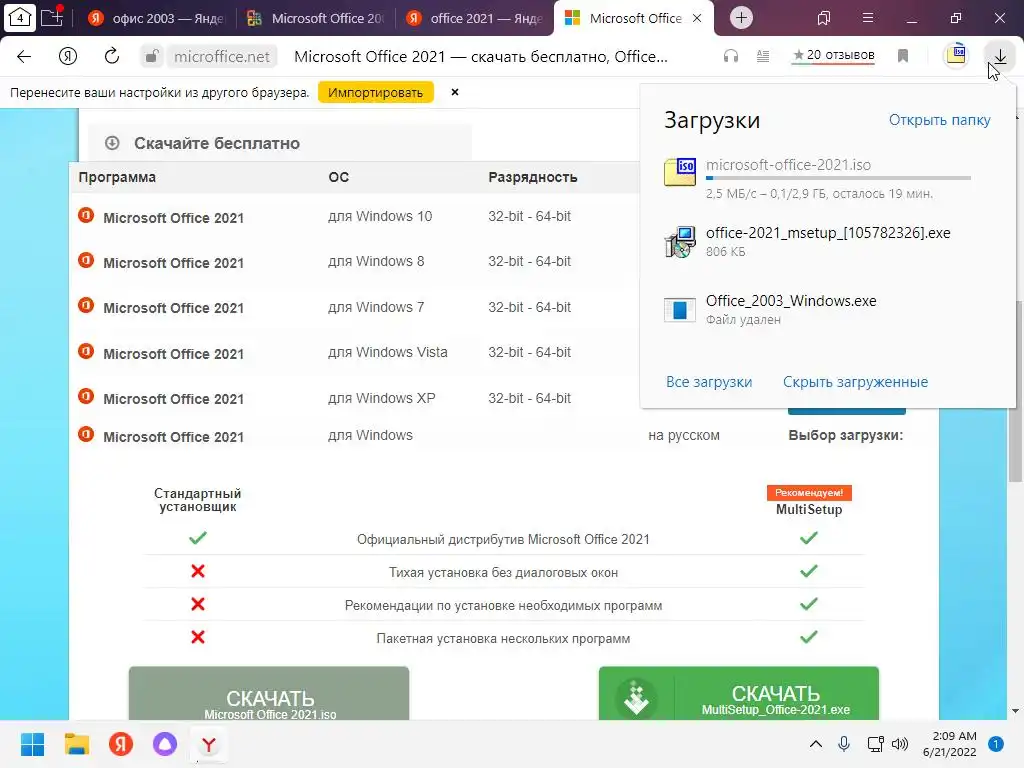Click the Скачайте бесплатно header download icon
This screenshot has height=768, width=1024.
click(x=112, y=142)
